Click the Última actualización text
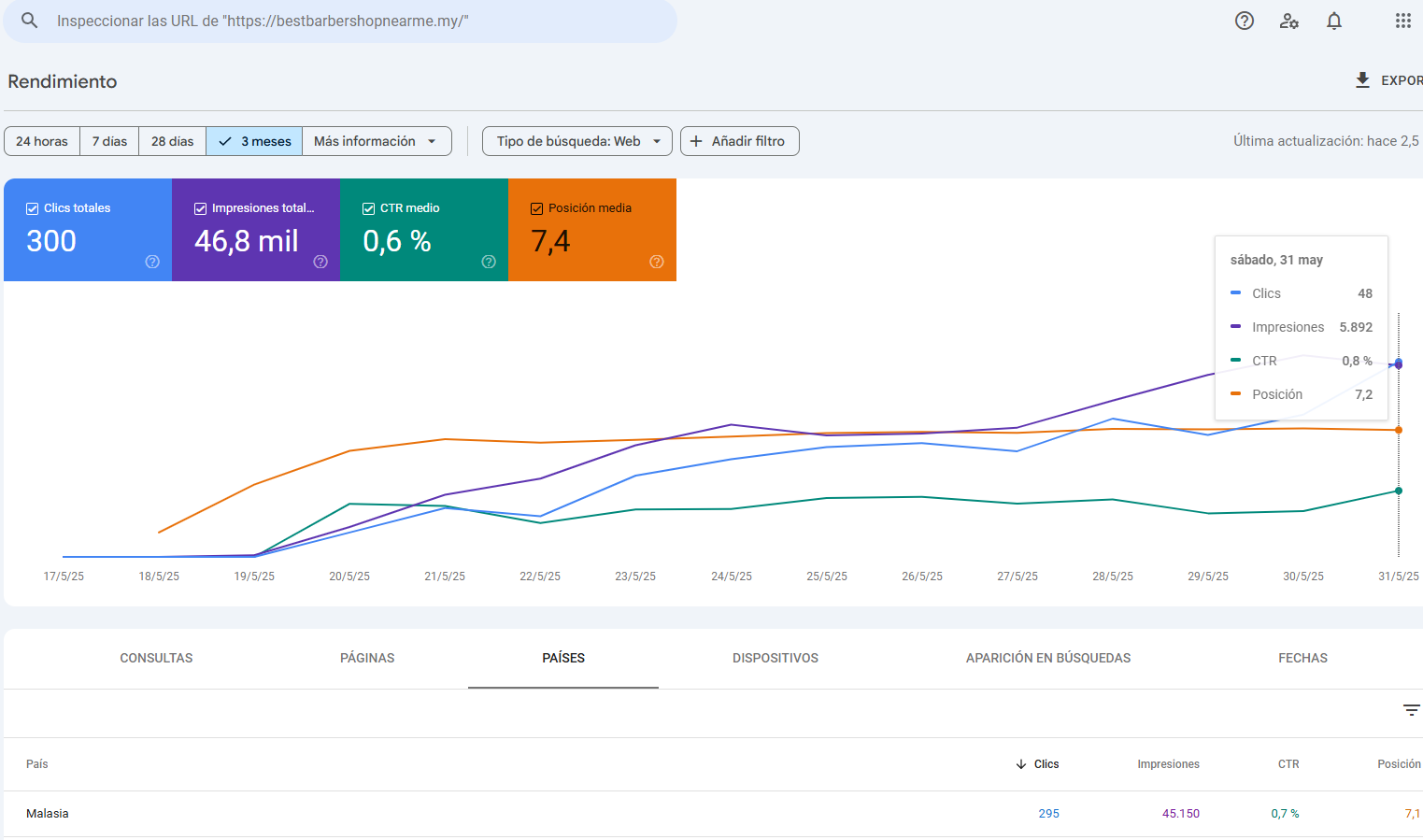Screen dimensions: 1423x840 [1326, 141]
